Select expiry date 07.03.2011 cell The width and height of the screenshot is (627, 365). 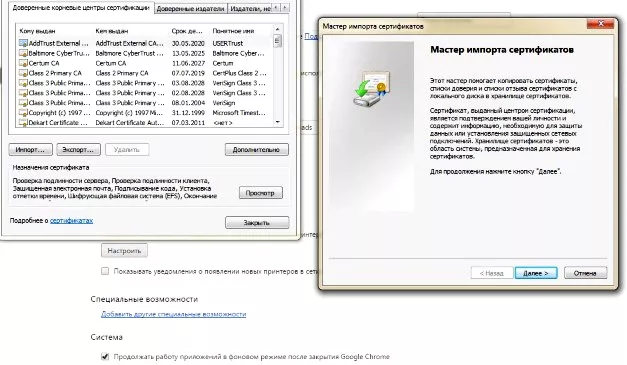point(188,123)
